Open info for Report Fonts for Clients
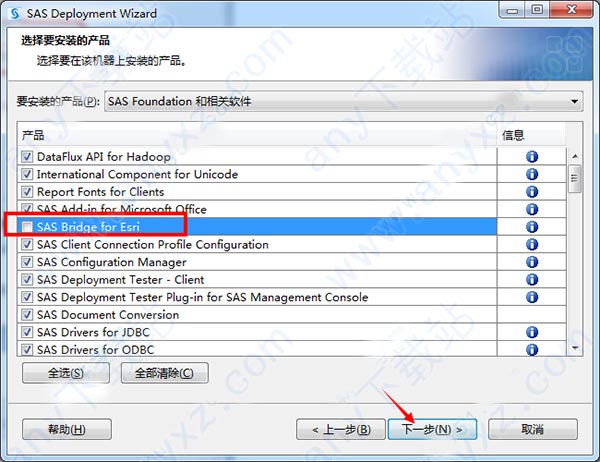 (532, 192)
